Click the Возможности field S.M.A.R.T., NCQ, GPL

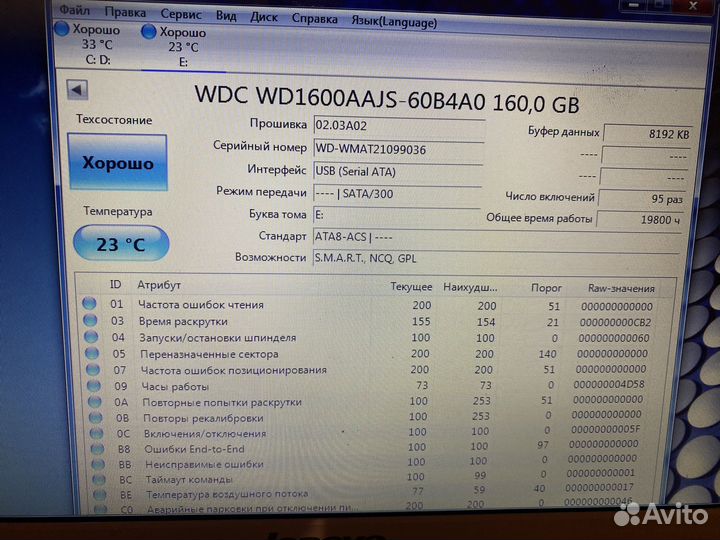[x=496, y=259]
